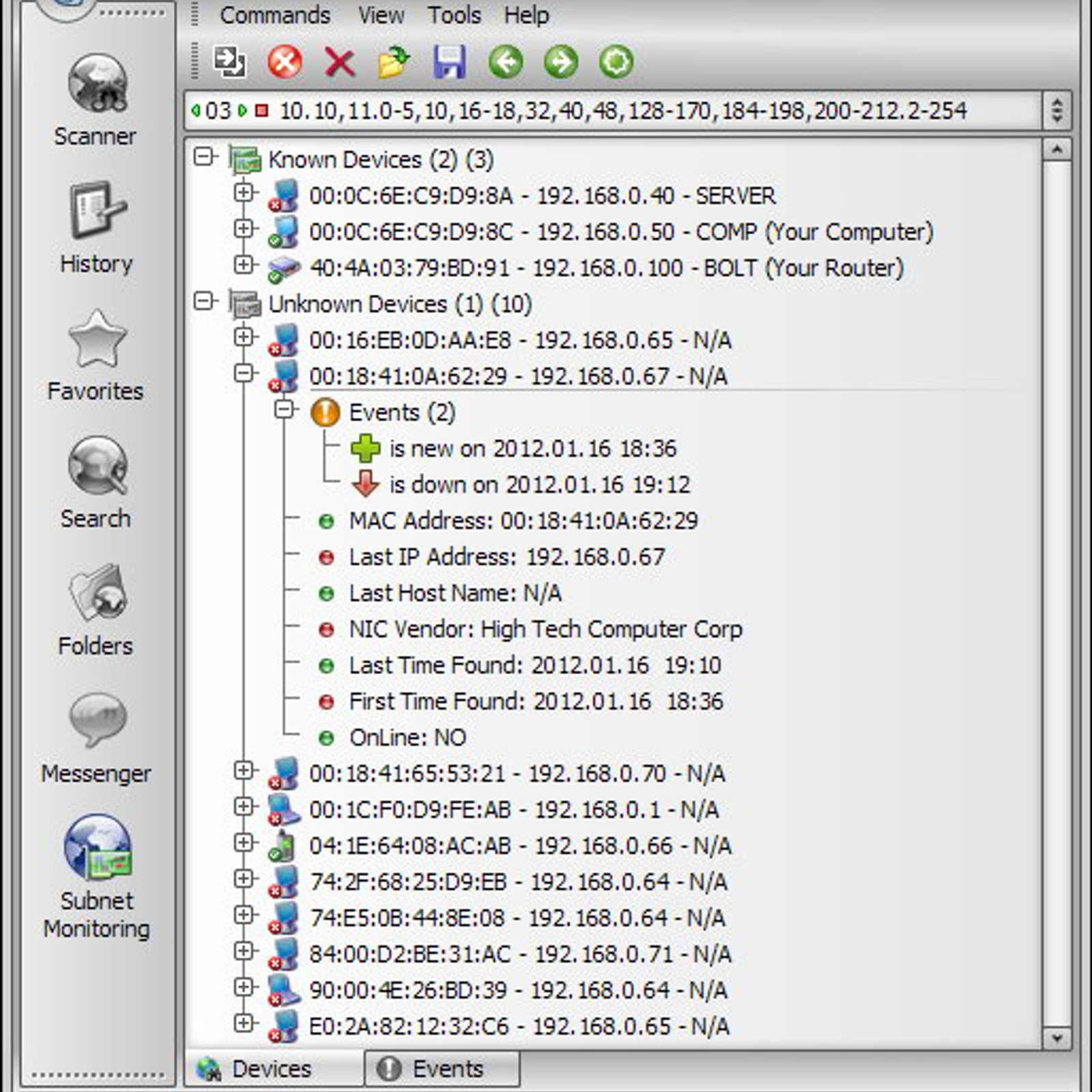Expand the 00:1C:F0:D9:FE:AB device node
The height and width of the screenshot is (1092, 1092).
[244, 807]
